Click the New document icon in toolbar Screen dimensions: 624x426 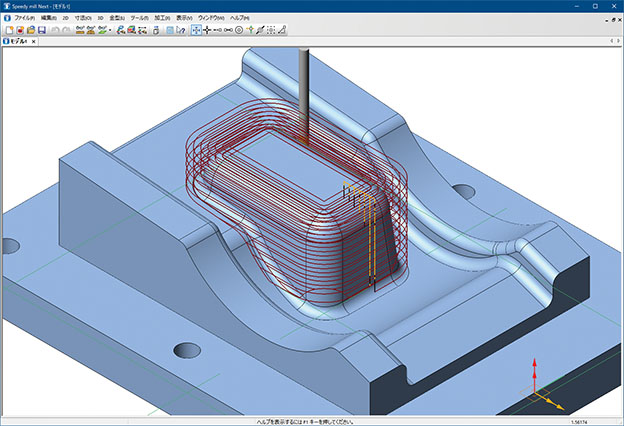tap(8, 31)
